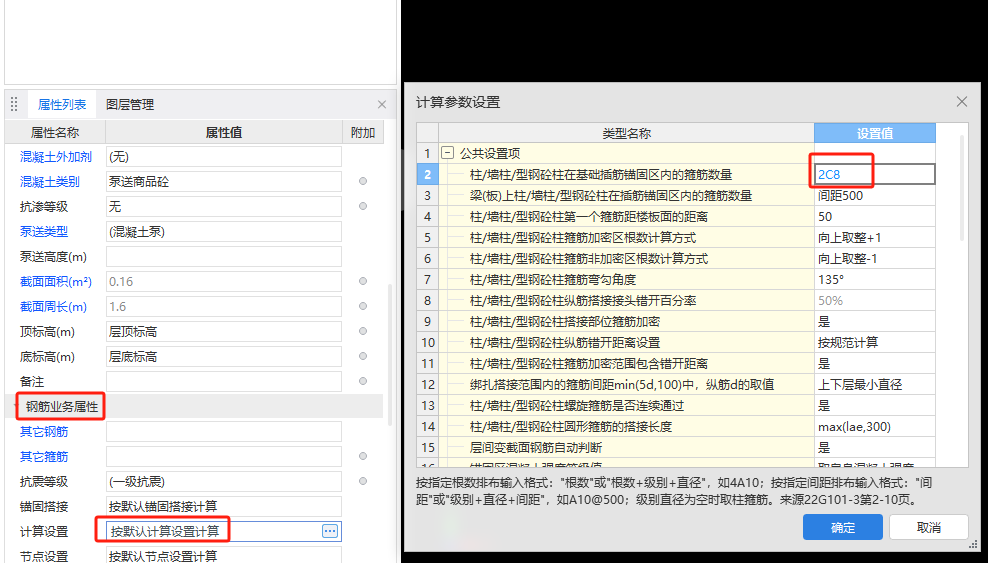This screenshot has width=988, height=563.
Task: Toggle 附加 radio for 截面面积 row
Action: [363, 282]
